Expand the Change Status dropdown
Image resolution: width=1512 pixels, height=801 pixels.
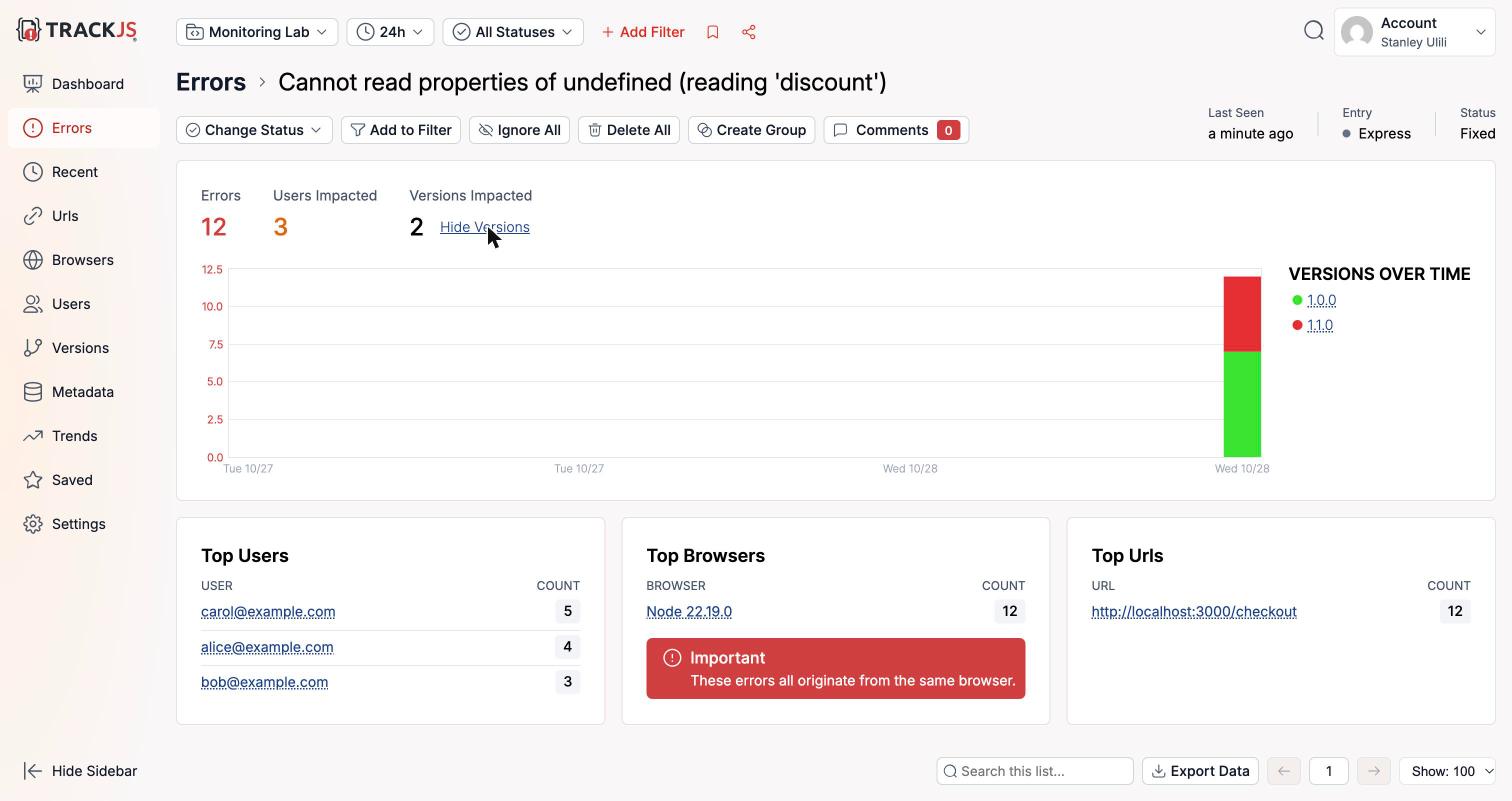[x=254, y=130]
